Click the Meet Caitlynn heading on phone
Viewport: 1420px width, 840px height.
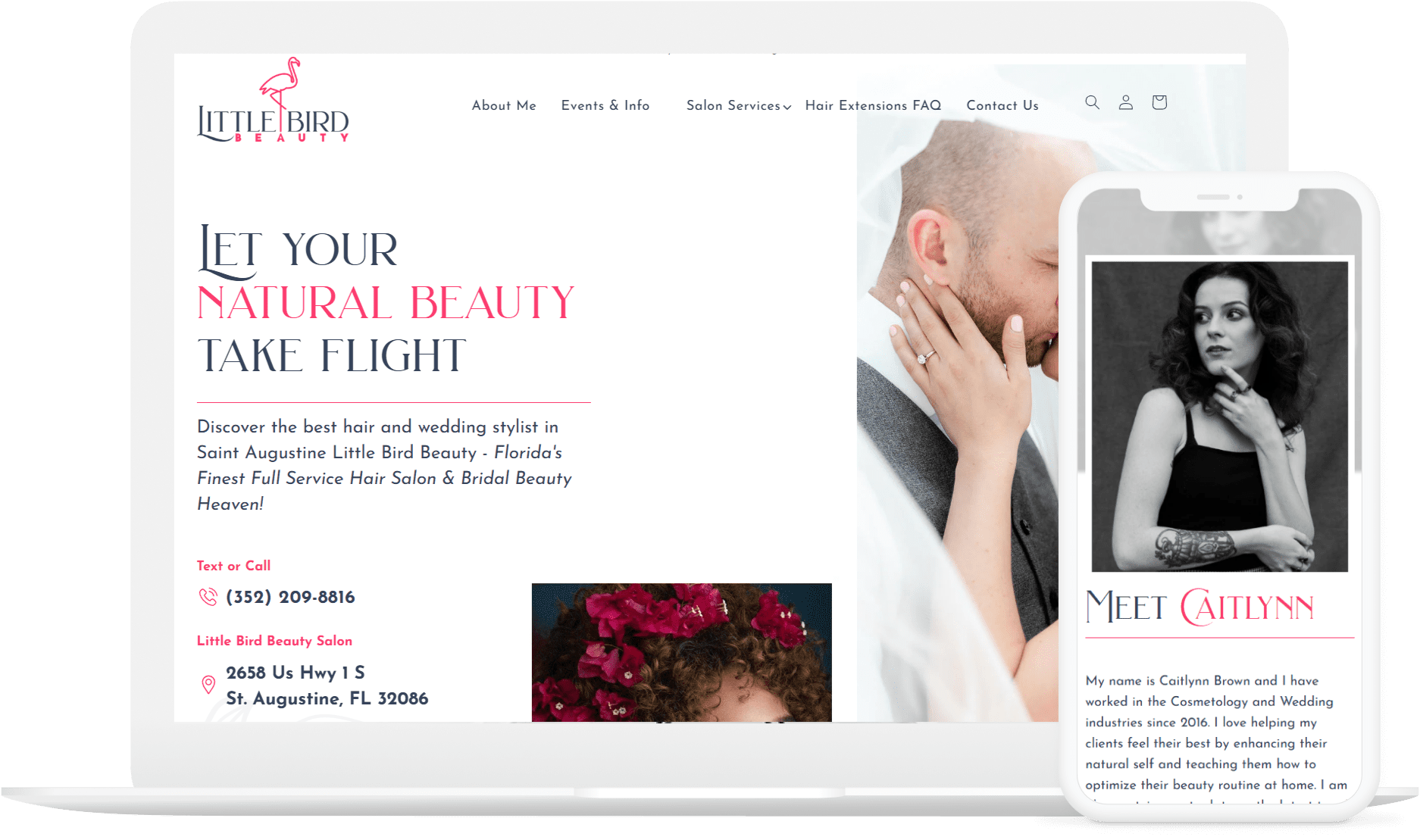[1199, 607]
